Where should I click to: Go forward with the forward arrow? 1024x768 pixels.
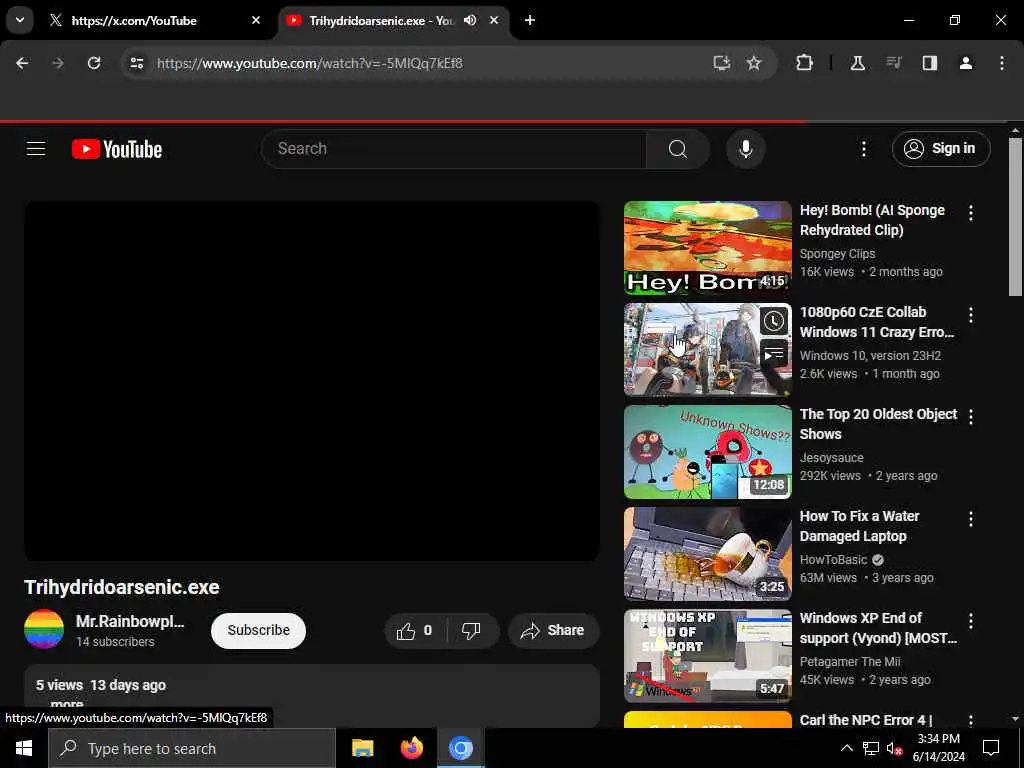point(57,63)
